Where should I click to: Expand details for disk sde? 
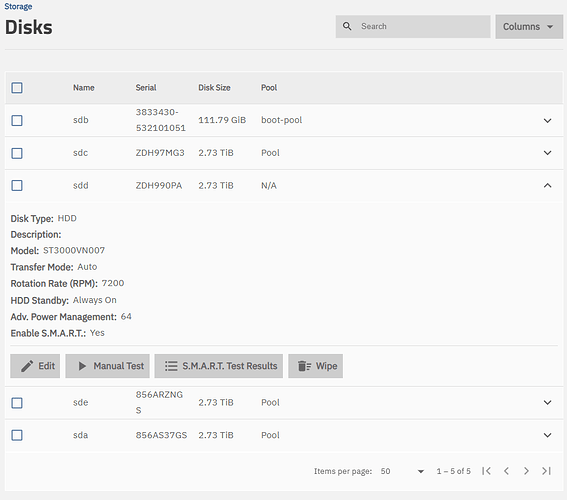tap(547, 402)
